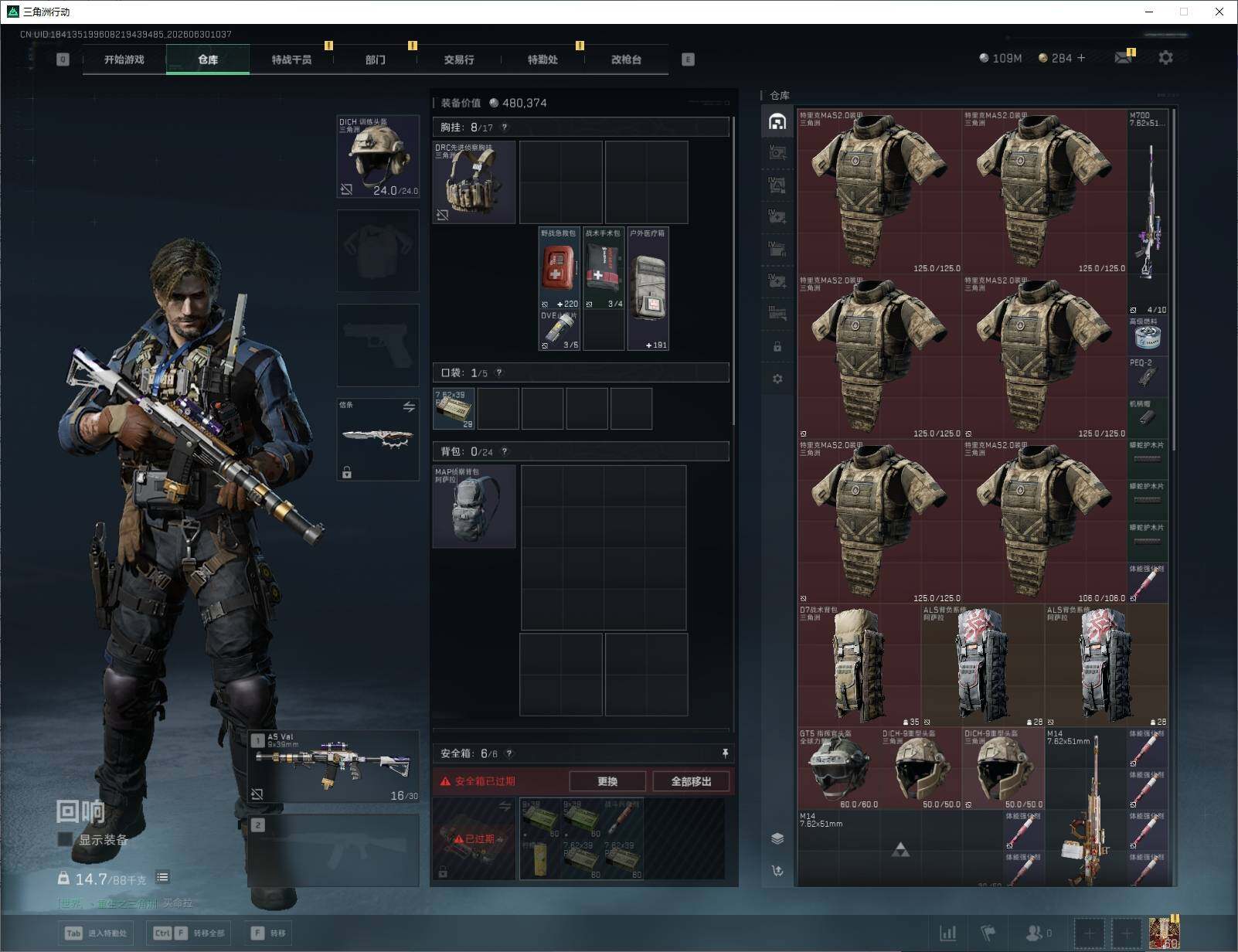Click the 更换 safe box button
The image size is (1238, 952).
607,781
